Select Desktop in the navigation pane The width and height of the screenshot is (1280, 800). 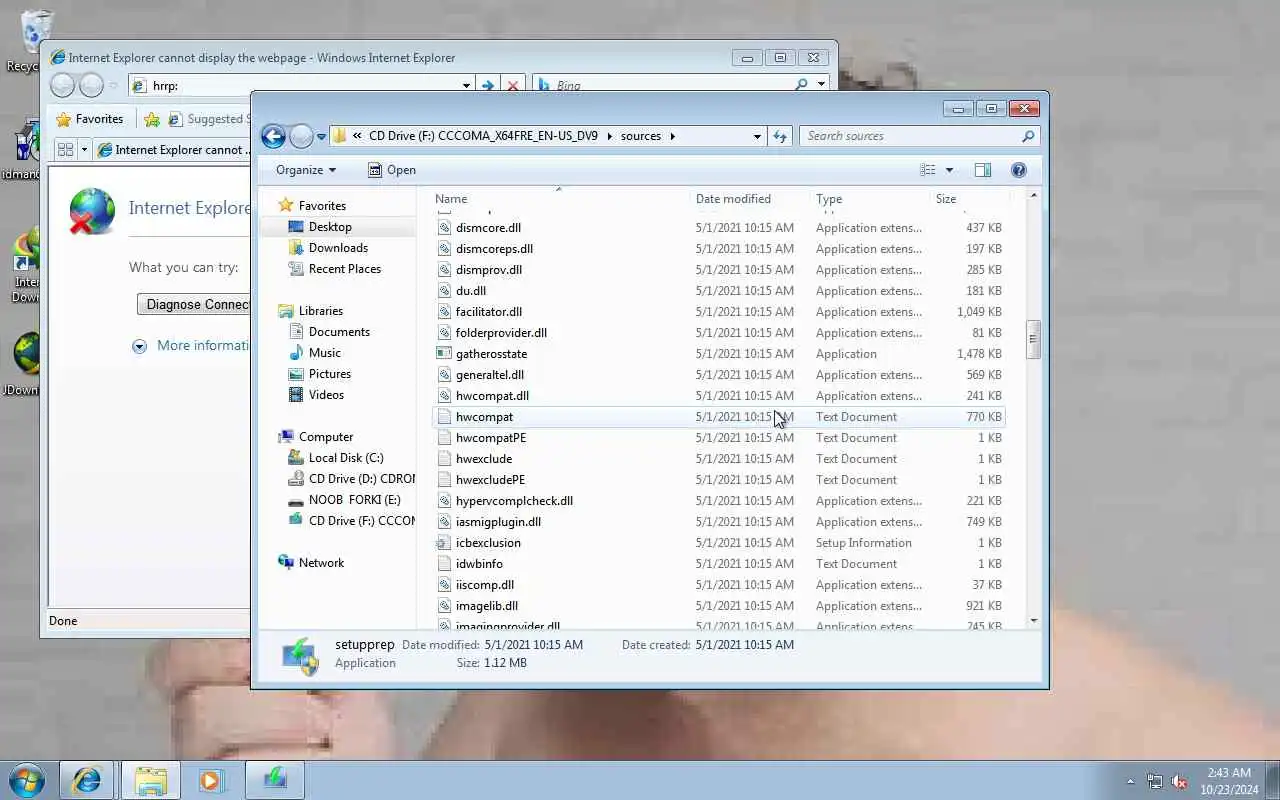(x=330, y=227)
